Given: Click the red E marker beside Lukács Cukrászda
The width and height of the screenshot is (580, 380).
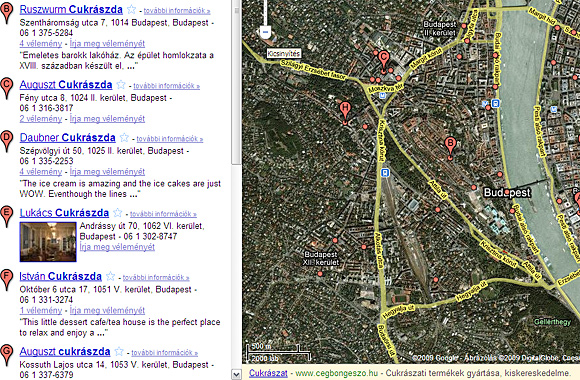Looking at the screenshot, I should [x=6, y=217].
